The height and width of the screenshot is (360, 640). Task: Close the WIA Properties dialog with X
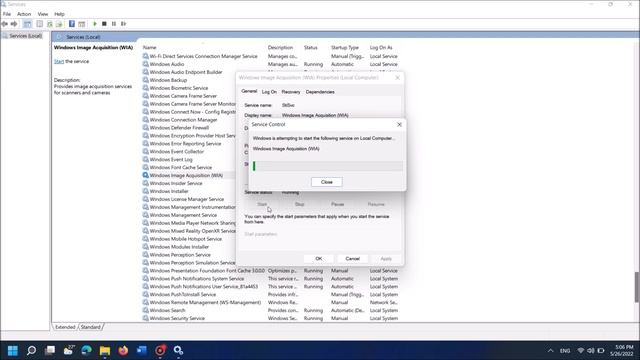coord(398,78)
